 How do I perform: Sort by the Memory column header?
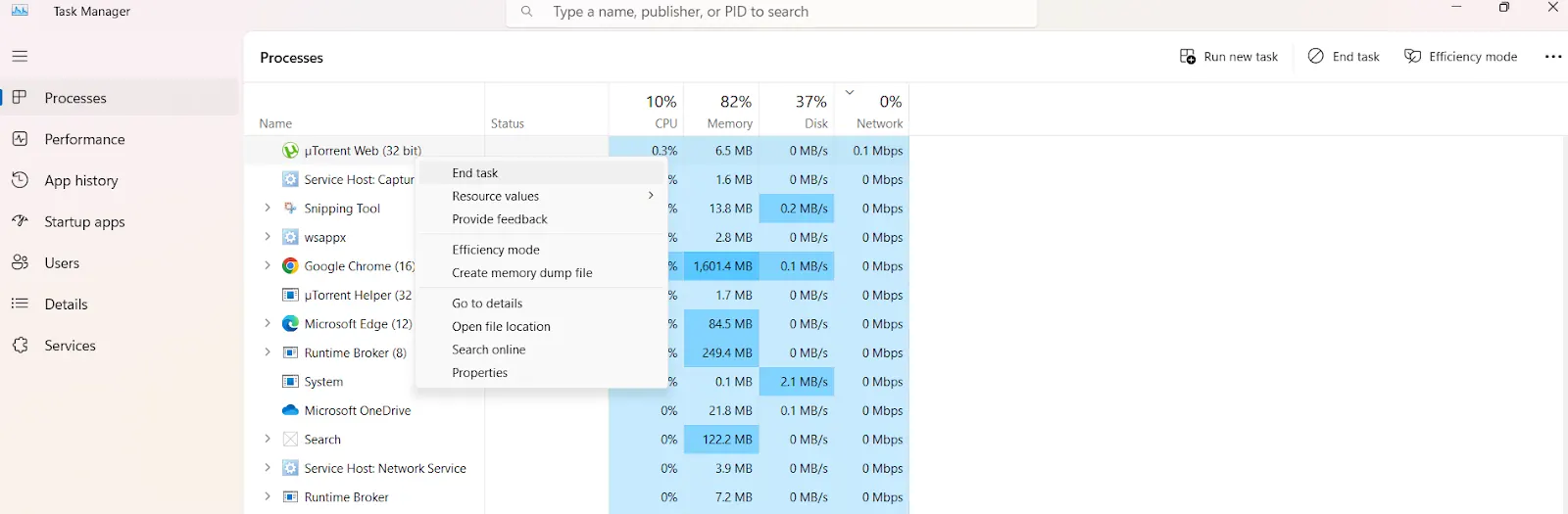722,111
